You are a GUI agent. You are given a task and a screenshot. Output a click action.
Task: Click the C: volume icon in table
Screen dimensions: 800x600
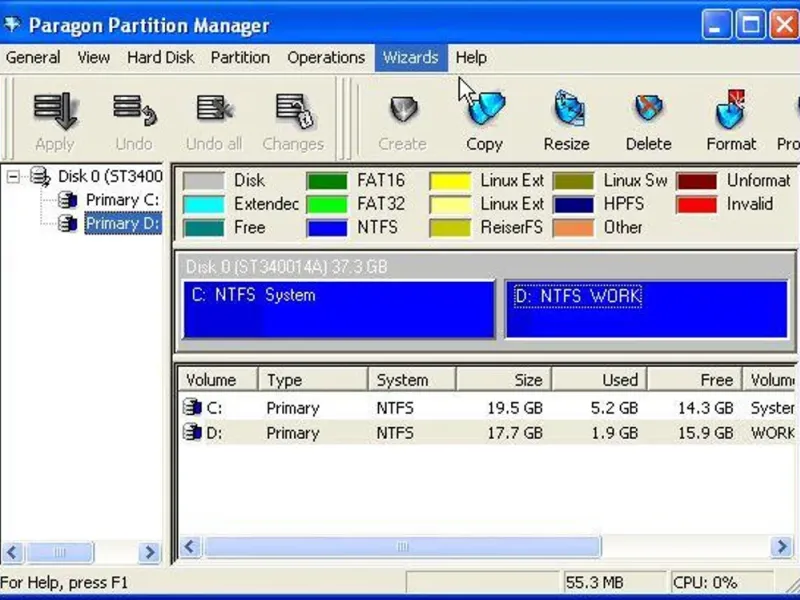tap(192, 407)
